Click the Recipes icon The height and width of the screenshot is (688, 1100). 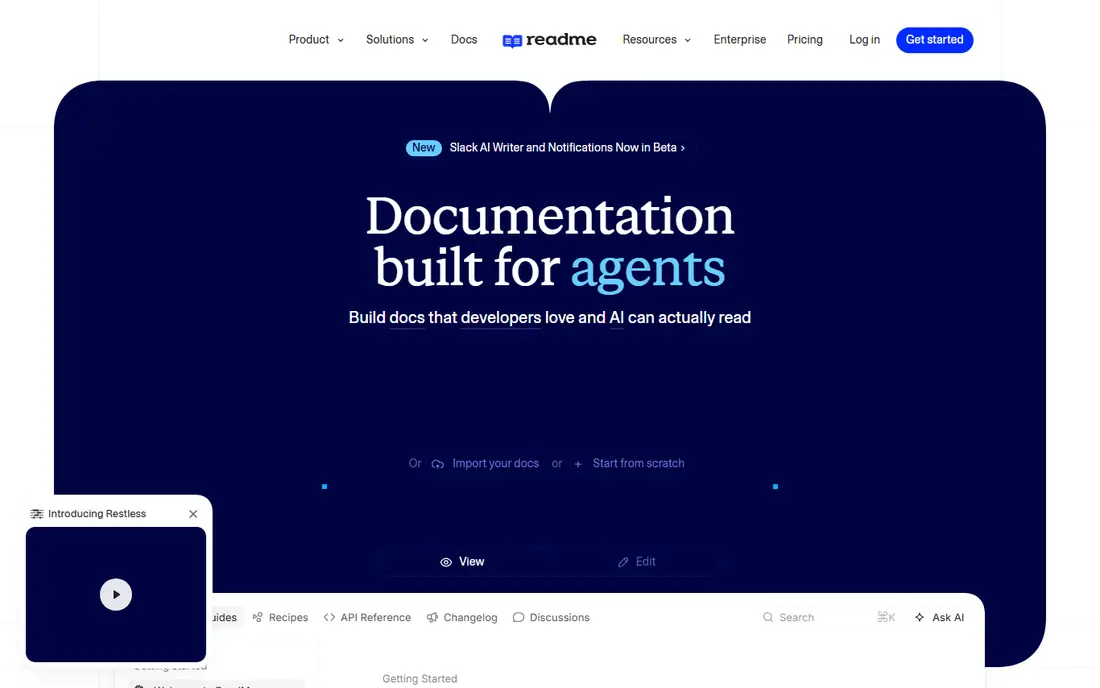coord(257,617)
